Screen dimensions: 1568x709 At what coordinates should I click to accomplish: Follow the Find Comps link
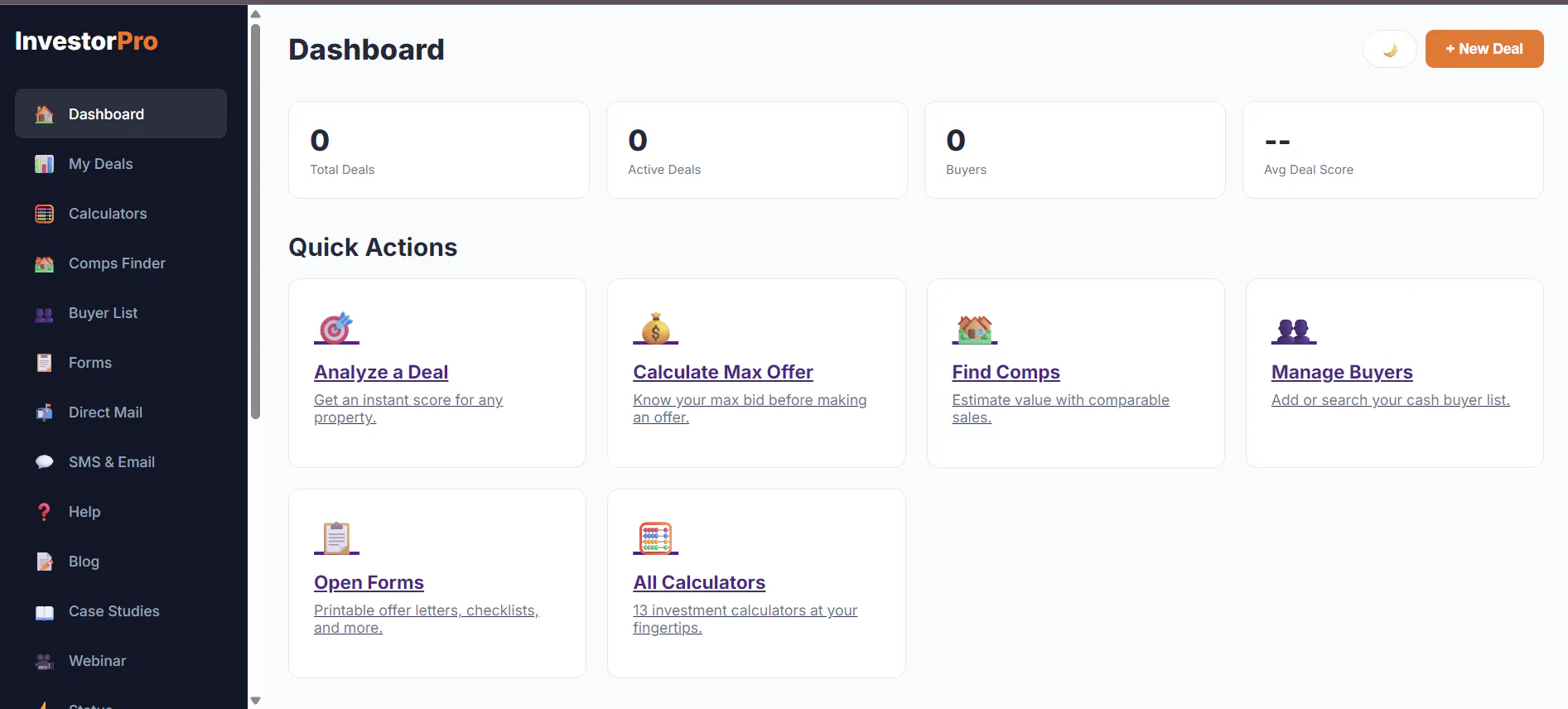(x=1006, y=373)
